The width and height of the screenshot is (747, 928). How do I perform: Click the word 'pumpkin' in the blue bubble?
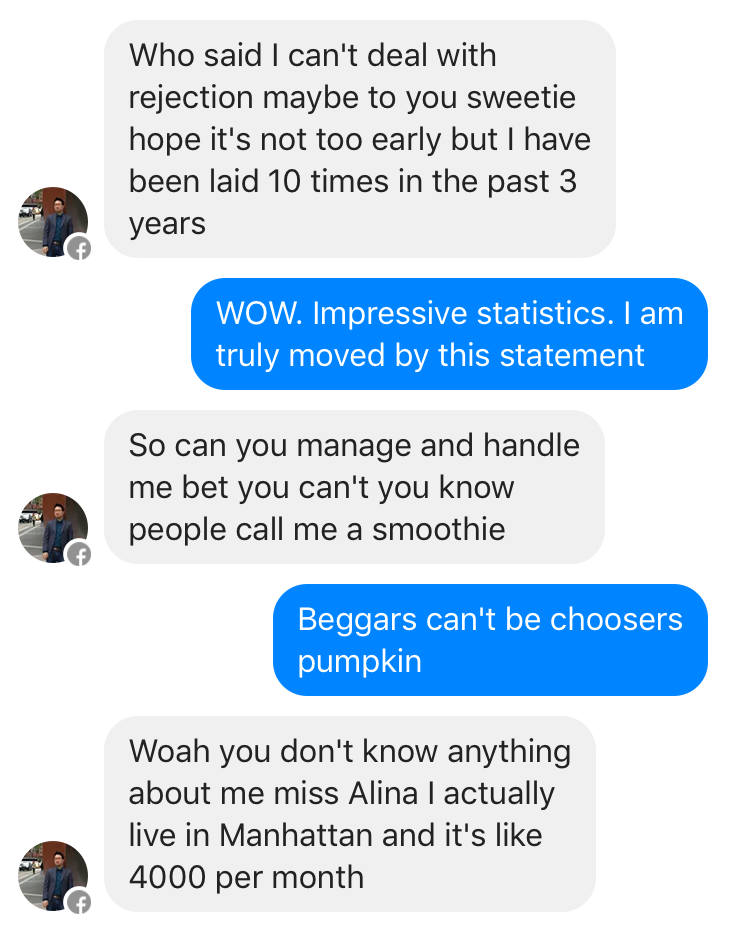click(x=359, y=662)
